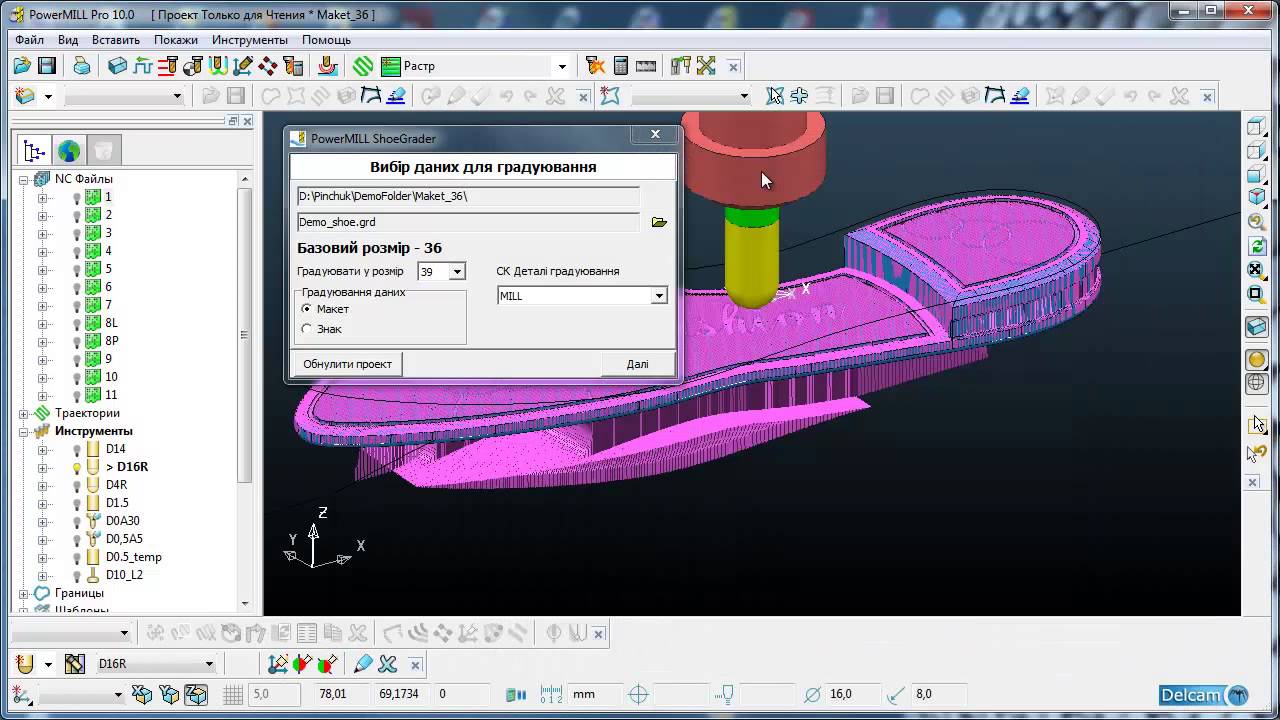This screenshot has height=720, width=1280.
Task: Select the wireframe globe icon
Action: pyautogui.click(x=1257, y=382)
